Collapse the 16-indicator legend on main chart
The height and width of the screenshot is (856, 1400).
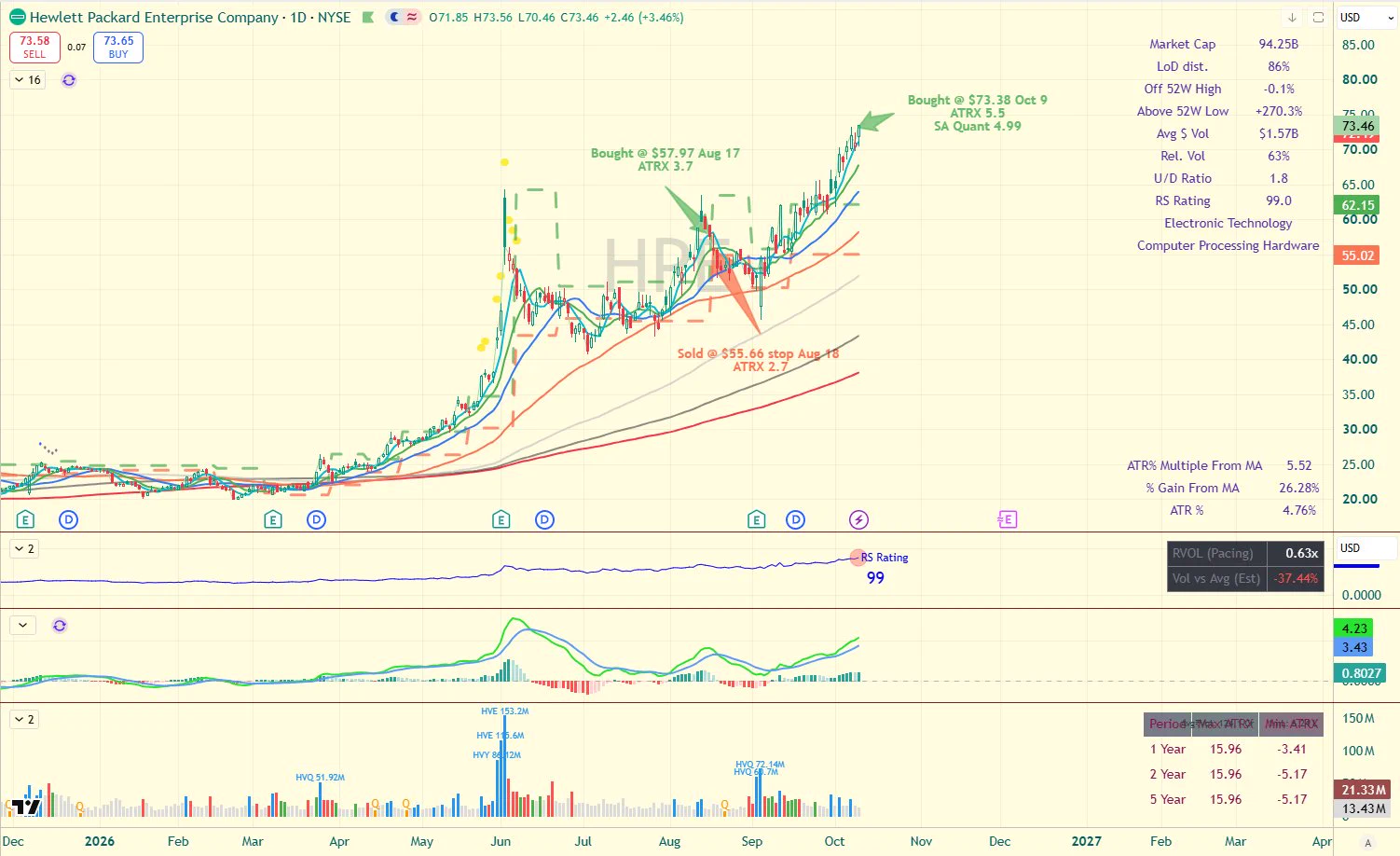click(27, 80)
